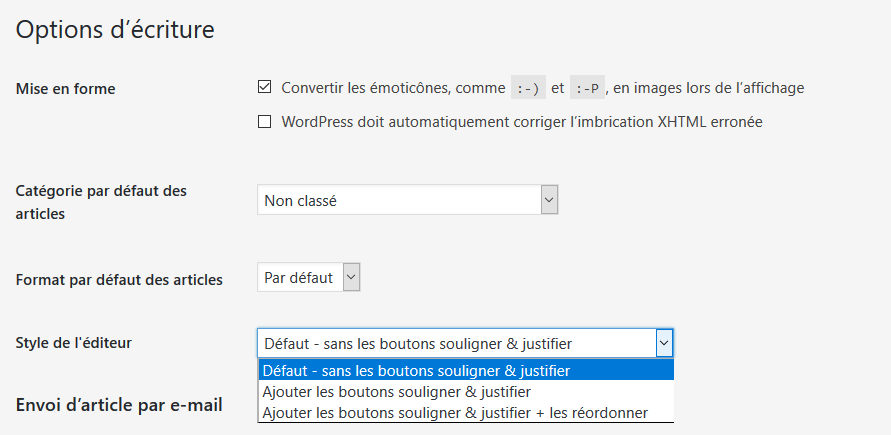Click the 'Format par défaut des articles' label

(x=119, y=280)
